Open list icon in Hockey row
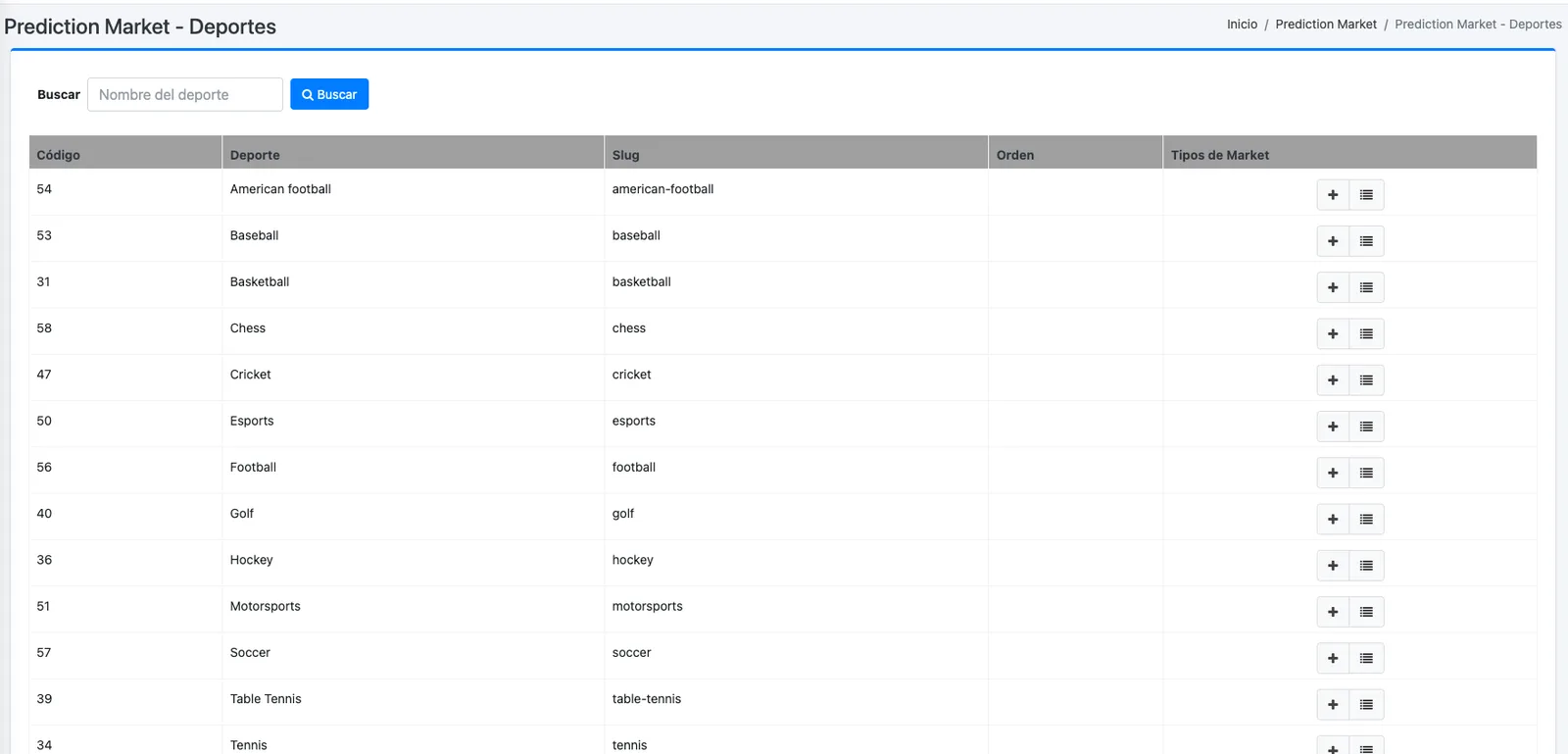 pyautogui.click(x=1366, y=566)
